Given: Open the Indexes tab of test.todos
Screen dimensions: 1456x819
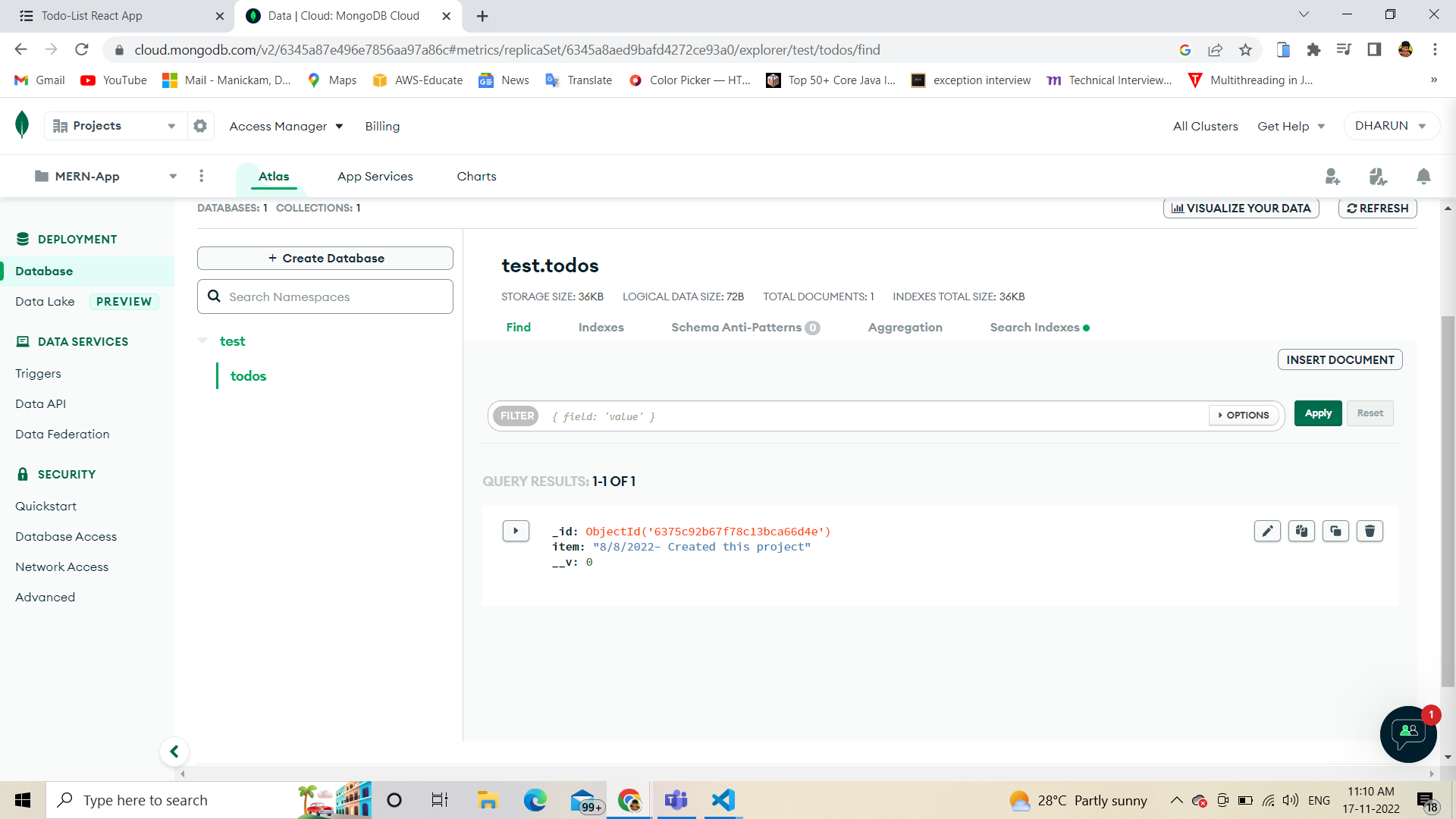Looking at the screenshot, I should click(601, 327).
